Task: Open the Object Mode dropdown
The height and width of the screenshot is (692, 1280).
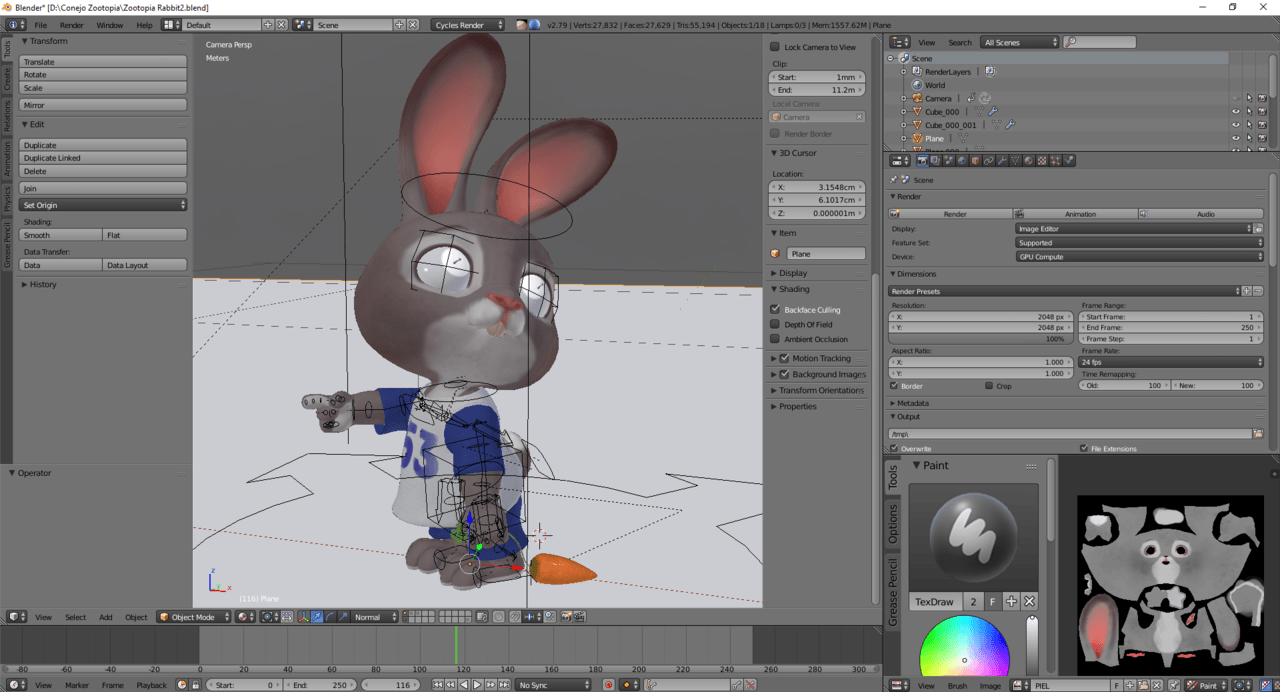Action: point(194,617)
